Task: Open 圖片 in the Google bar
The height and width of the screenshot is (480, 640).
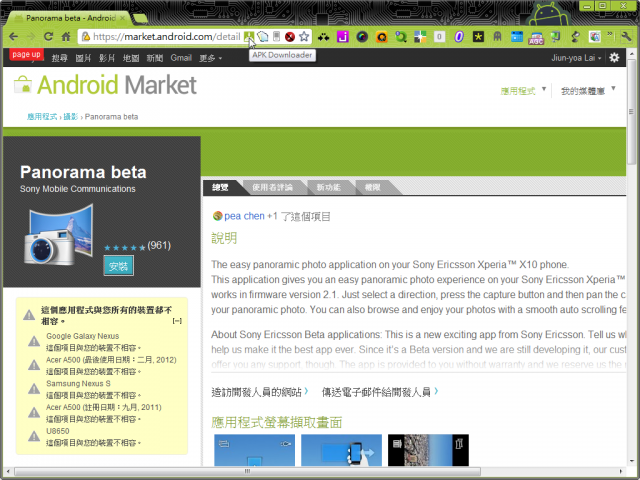Action: tap(83, 58)
